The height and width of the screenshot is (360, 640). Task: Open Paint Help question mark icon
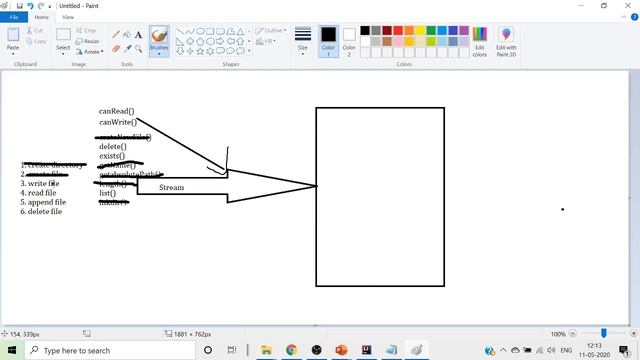[634, 17]
